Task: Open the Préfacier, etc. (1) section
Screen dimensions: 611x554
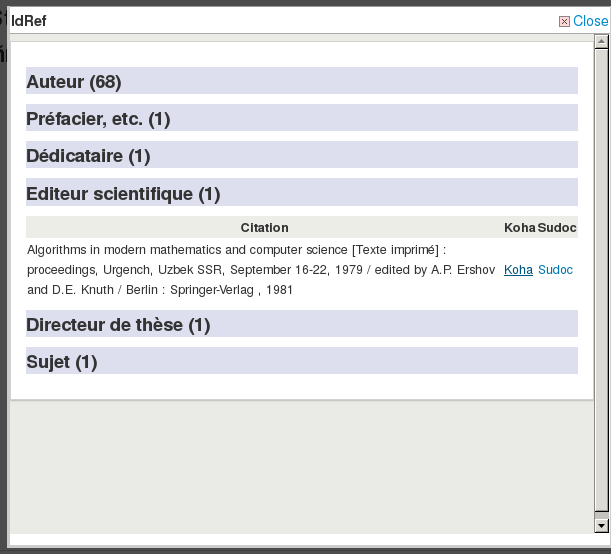Action: 98,119
